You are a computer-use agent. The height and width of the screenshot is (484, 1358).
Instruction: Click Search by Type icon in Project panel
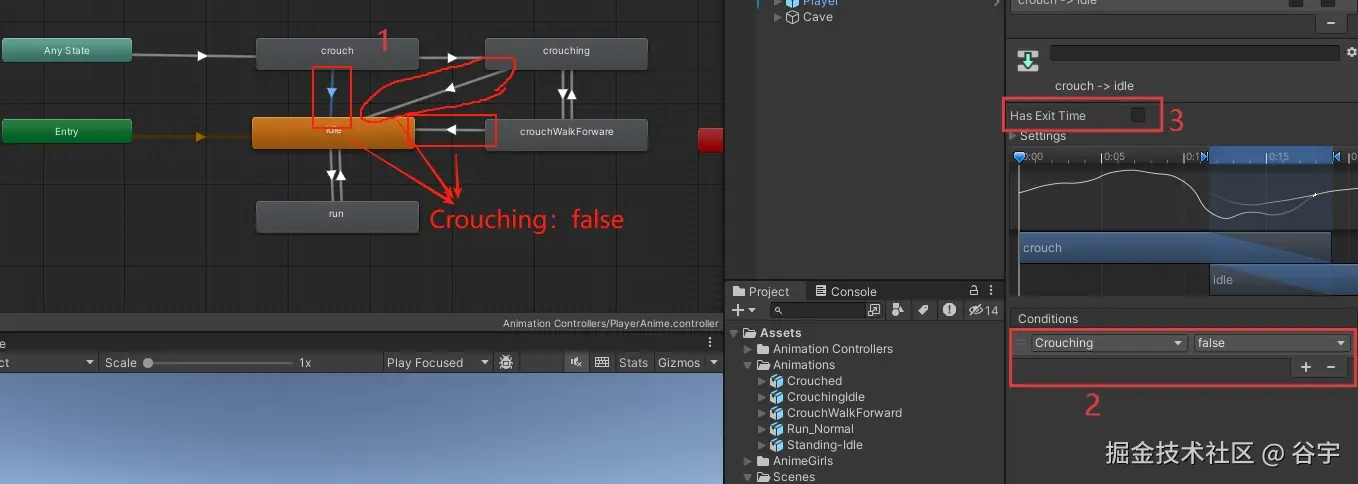pos(897,310)
